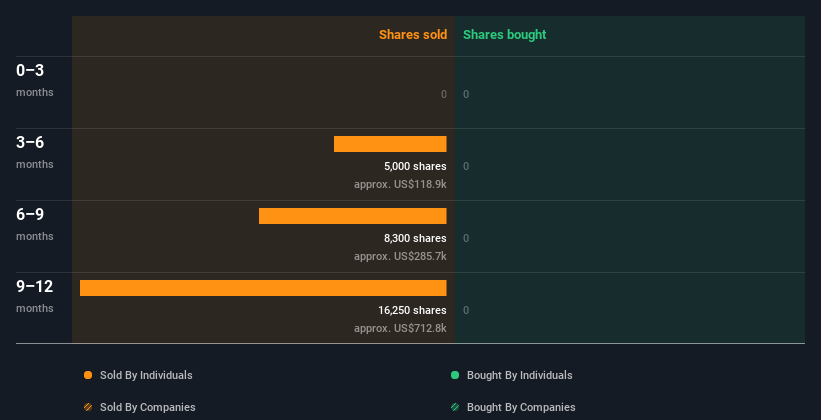Image resolution: width=821 pixels, height=420 pixels.
Task: Click the 9–12 months row label
Action: pyautogui.click(x=35, y=296)
